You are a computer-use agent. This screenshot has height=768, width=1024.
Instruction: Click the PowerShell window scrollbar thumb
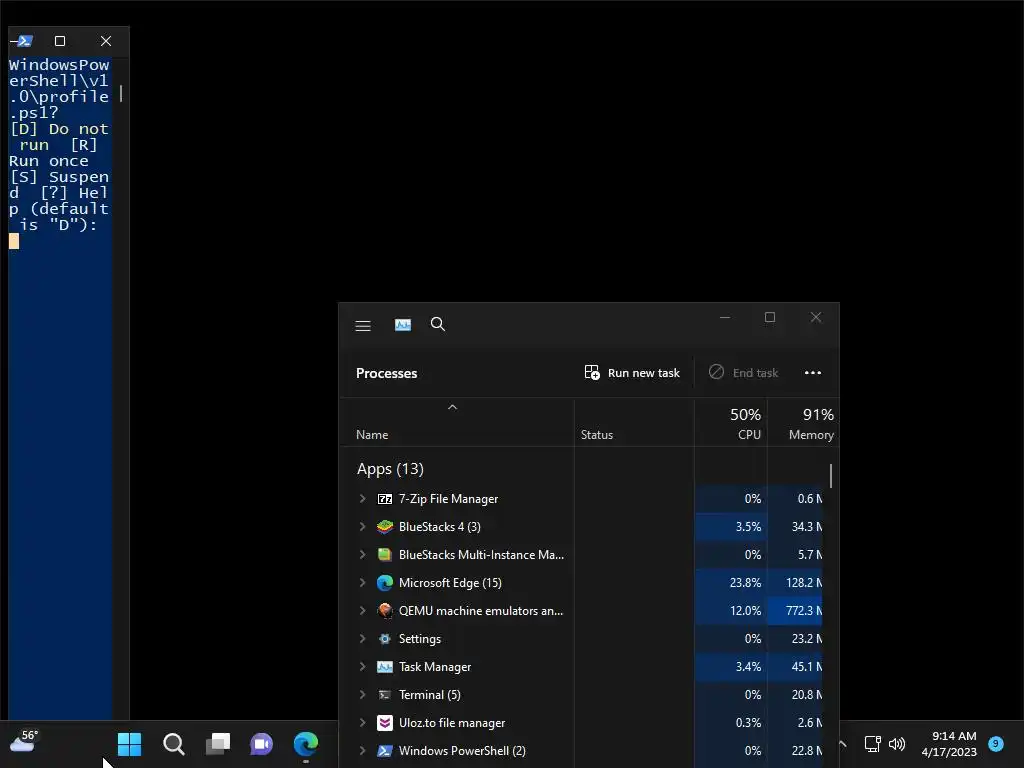click(x=121, y=93)
